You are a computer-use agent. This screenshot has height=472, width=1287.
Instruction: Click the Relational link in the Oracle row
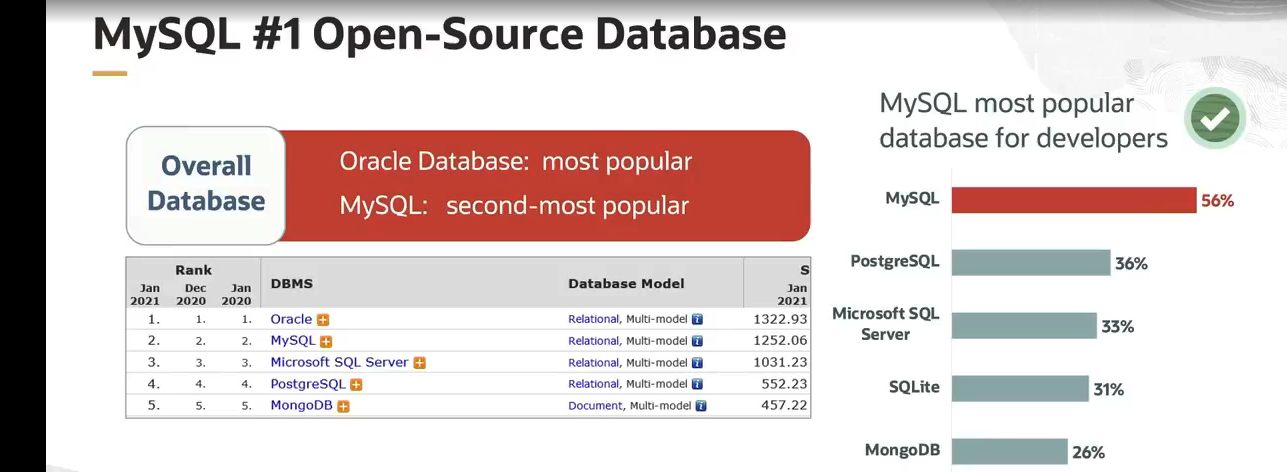pyautogui.click(x=593, y=320)
